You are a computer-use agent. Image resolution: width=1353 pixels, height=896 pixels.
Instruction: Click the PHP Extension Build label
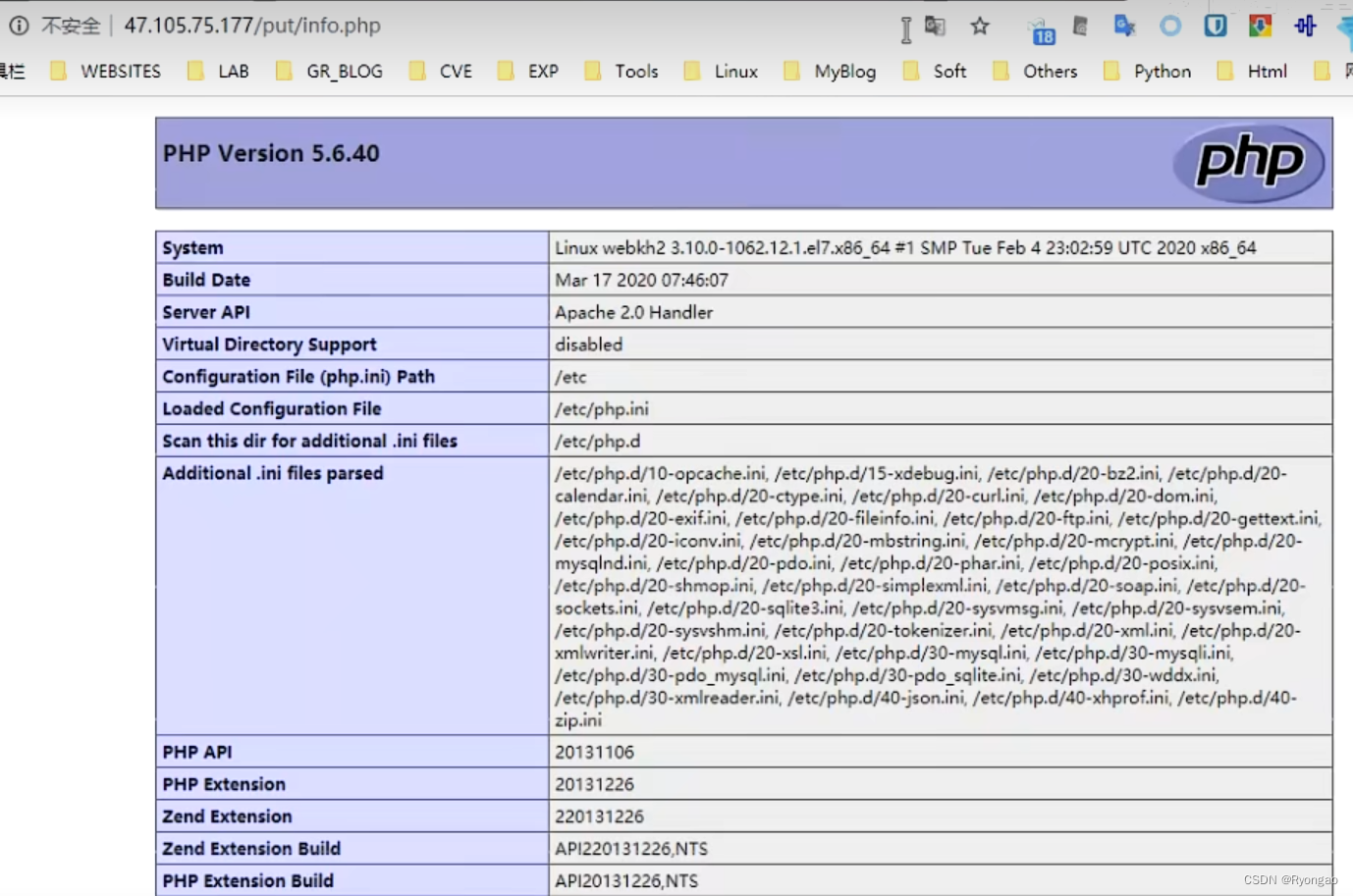click(248, 880)
